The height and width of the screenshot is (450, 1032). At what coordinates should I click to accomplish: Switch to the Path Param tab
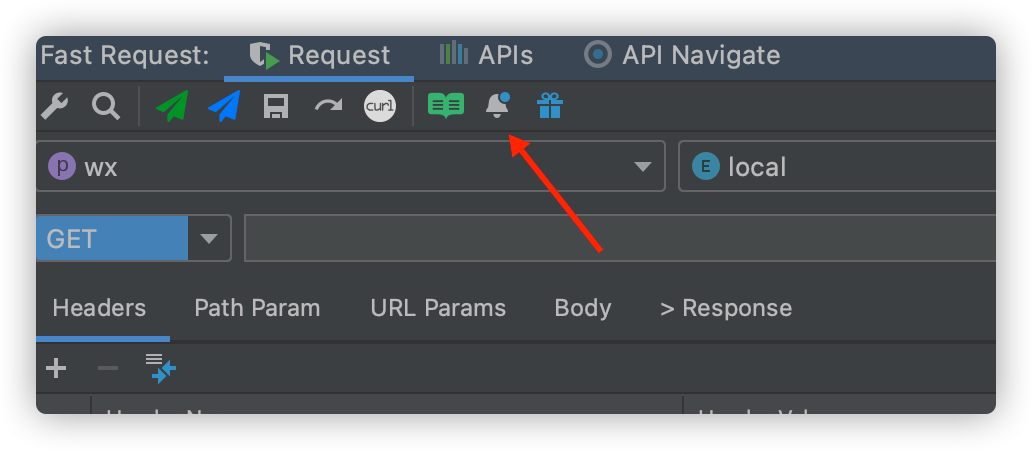coord(257,308)
